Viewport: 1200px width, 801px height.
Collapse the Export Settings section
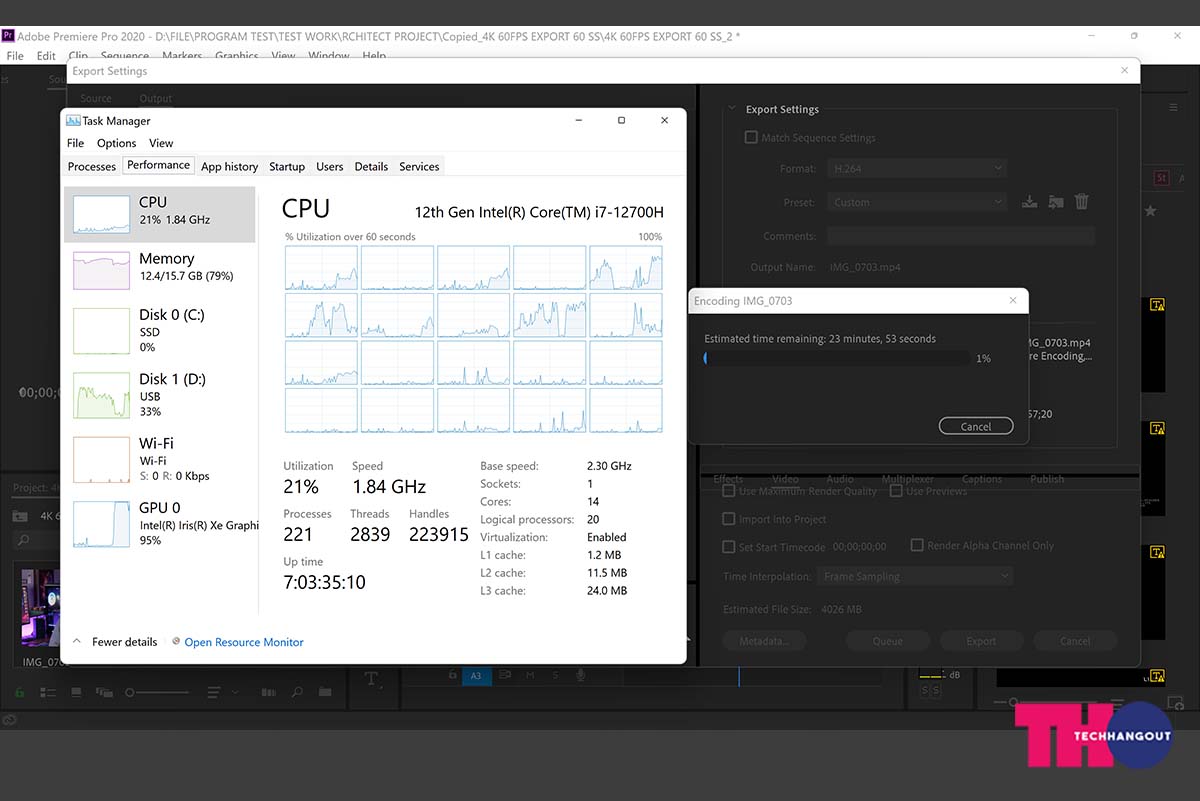point(732,109)
